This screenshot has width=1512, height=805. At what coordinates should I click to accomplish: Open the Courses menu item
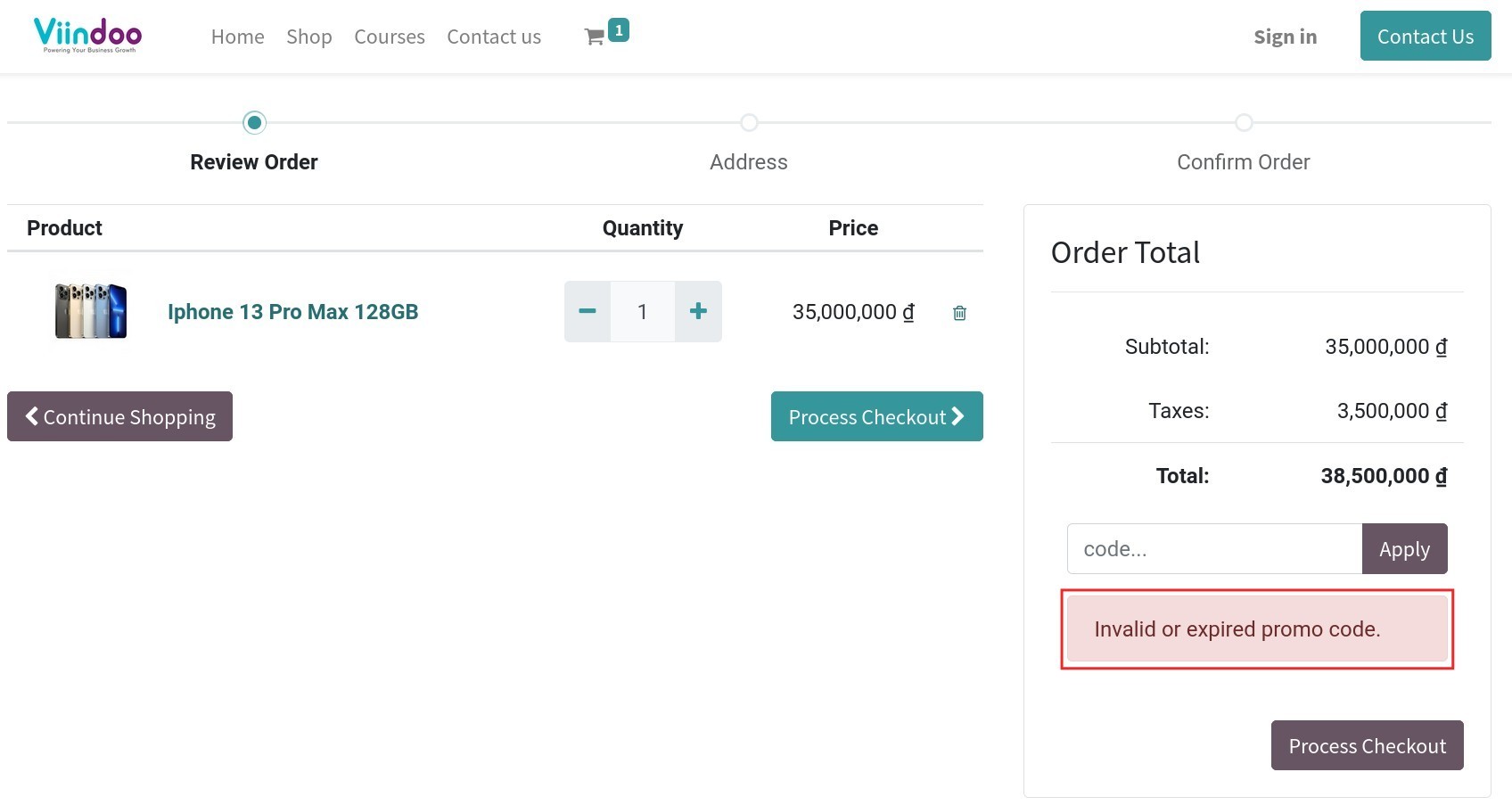tap(390, 37)
